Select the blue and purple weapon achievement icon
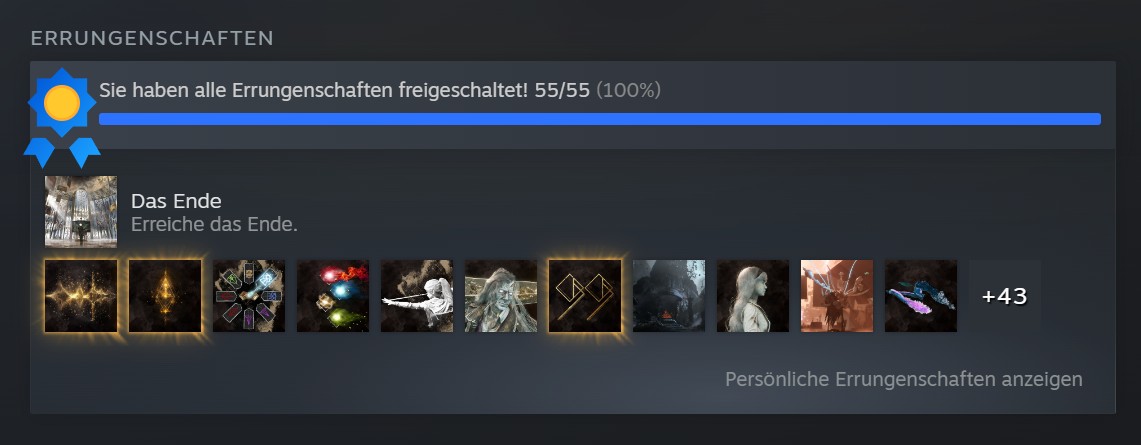This screenshot has height=445, width=1141. [x=921, y=296]
